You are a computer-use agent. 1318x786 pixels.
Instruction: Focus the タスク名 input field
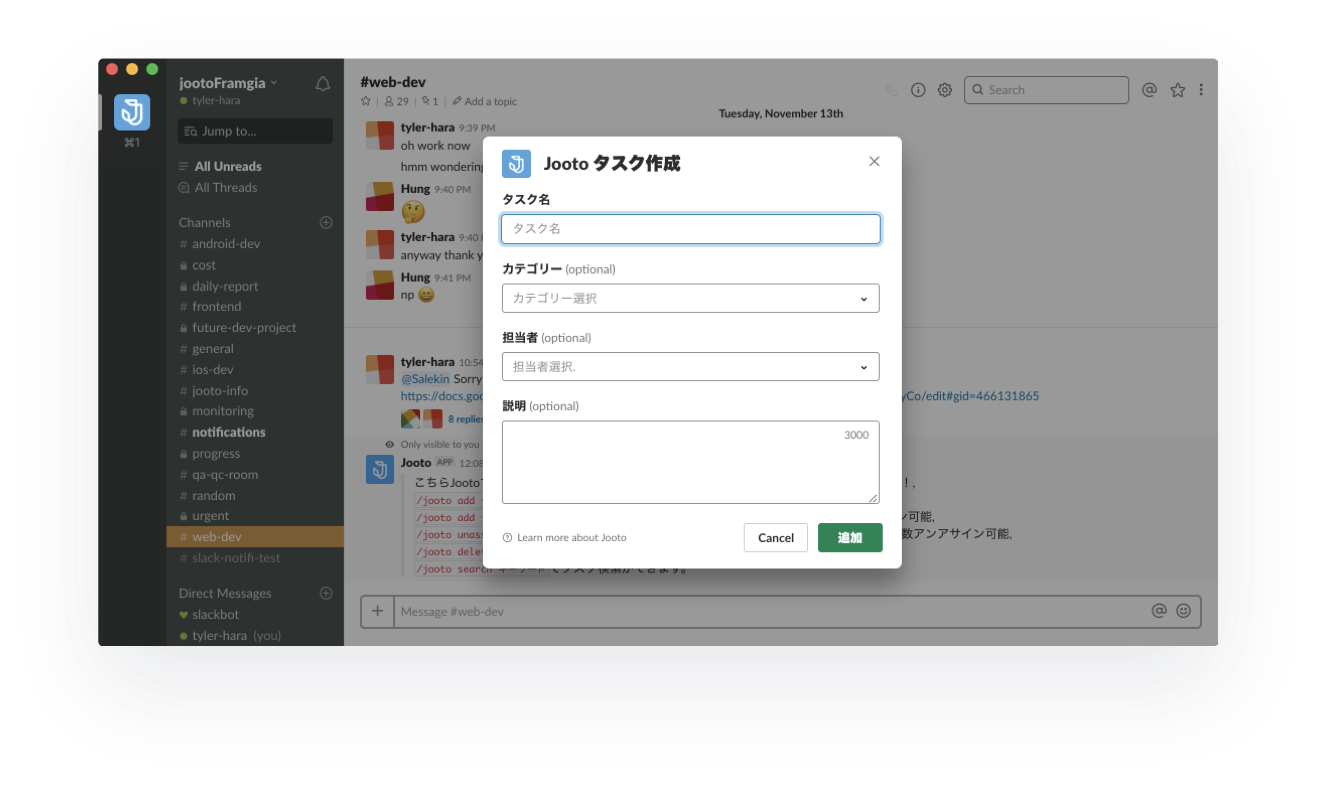pyautogui.click(x=691, y=229)
